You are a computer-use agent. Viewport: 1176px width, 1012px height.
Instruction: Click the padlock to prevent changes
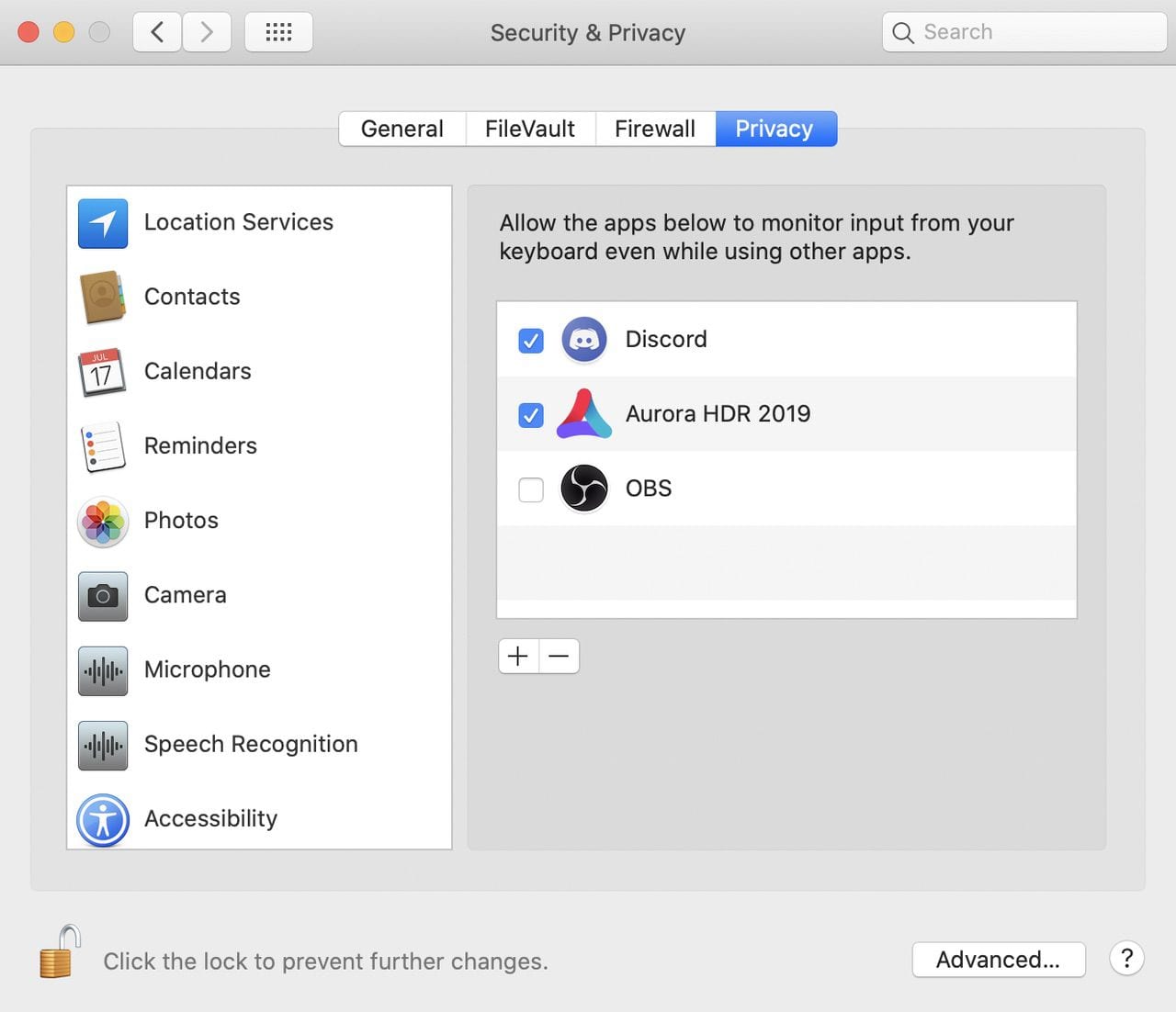pyautogui.click(x=60, y=951)
